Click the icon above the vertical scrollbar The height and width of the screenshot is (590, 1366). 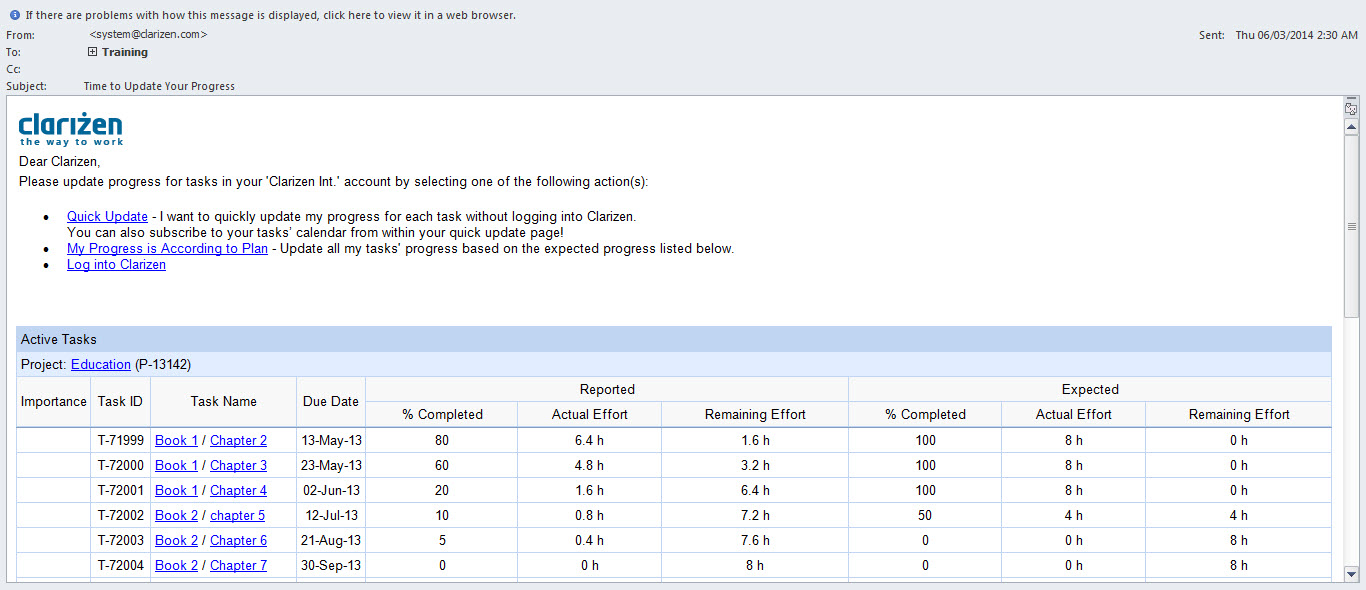tap(1351, 108)
